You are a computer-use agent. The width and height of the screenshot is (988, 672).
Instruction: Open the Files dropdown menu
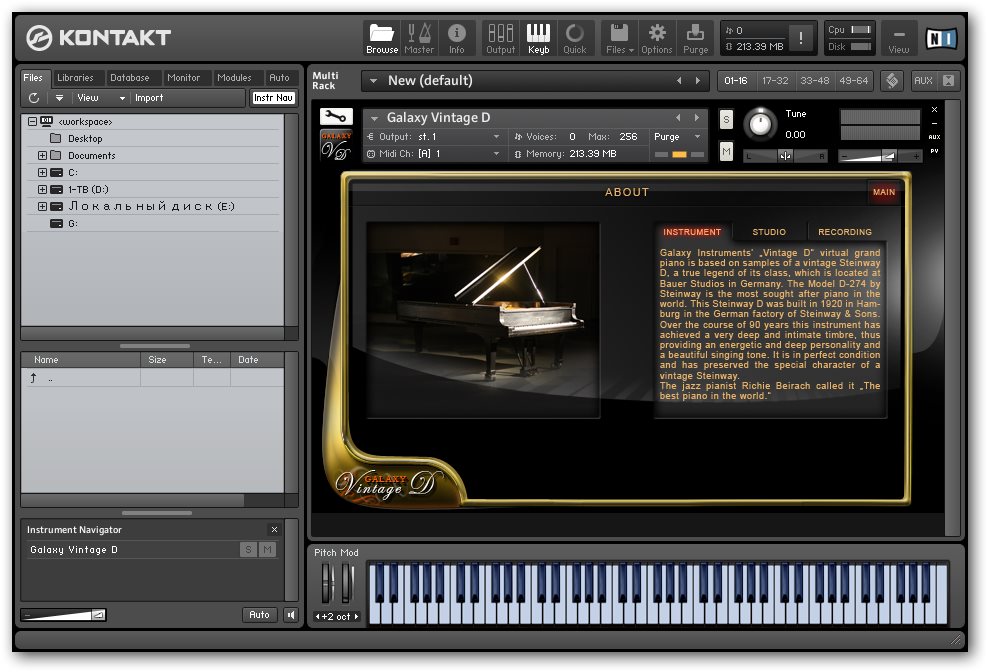tap(620, 38)
